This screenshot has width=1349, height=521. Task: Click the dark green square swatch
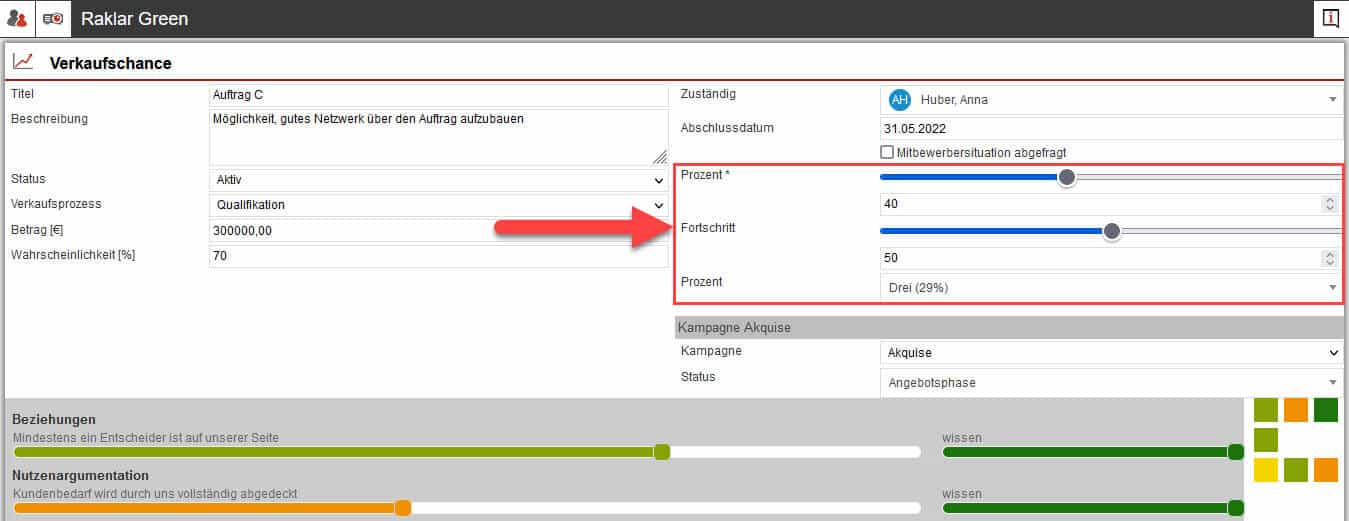pos(1325,410)
